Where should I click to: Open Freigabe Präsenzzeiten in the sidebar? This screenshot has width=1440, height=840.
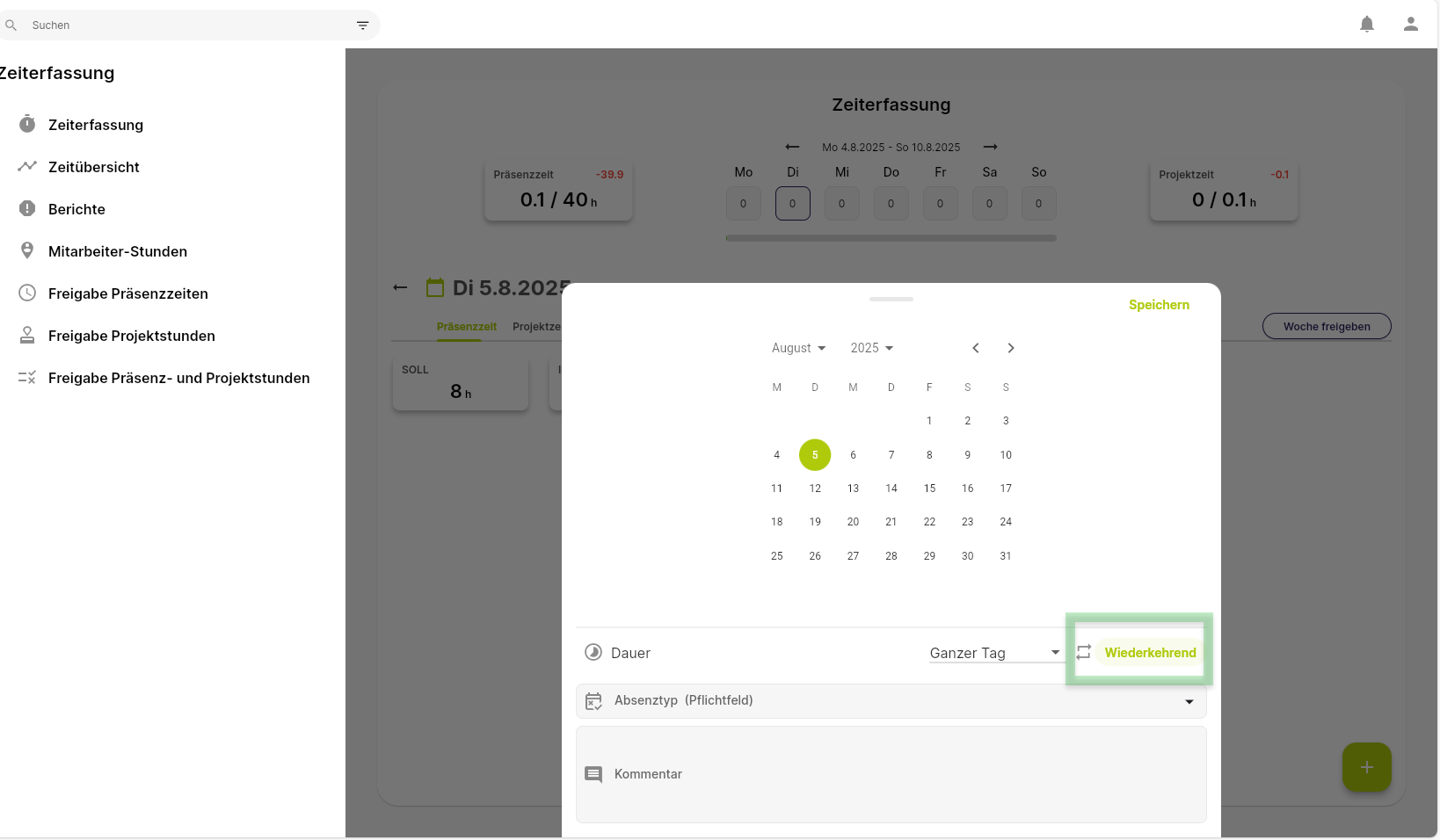128,293
